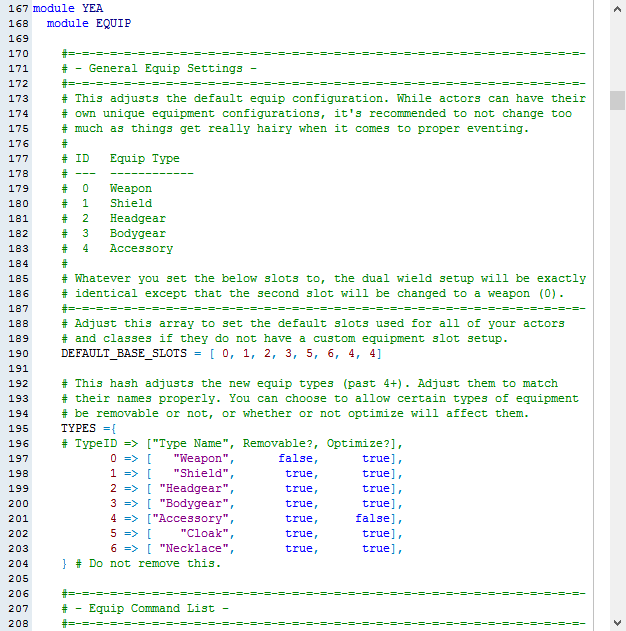Click the DEFAULT_BASE_SLOTS constant name
This screenshot has width=626, height=631.
coord(124,353)
